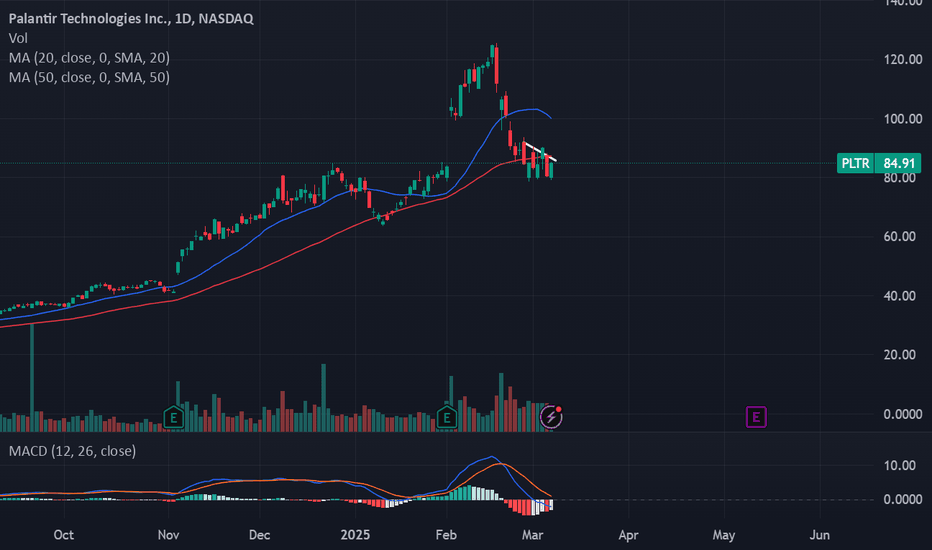Click the PLTR 84.91 price label
Viewport: 932px width, 550px height.
point(879,163)
